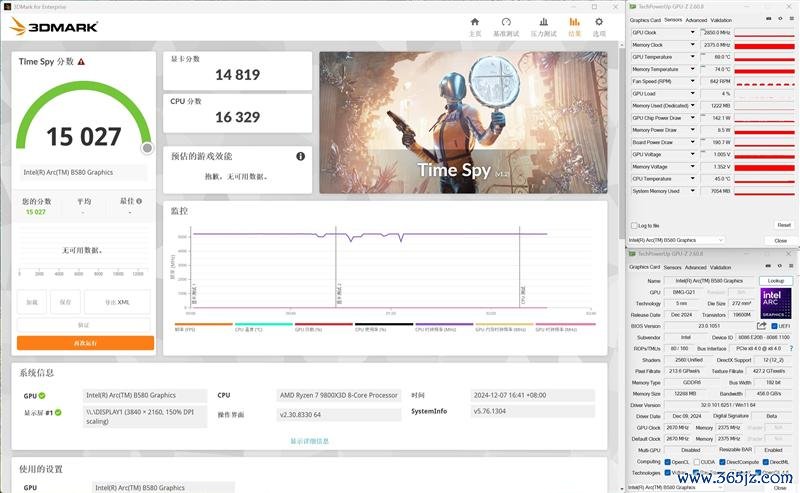The width and height of the screenshot is (800, 493).
Task: Switch to Advanced tab in upper GPU-Z
Action: (x=696, y=20)
